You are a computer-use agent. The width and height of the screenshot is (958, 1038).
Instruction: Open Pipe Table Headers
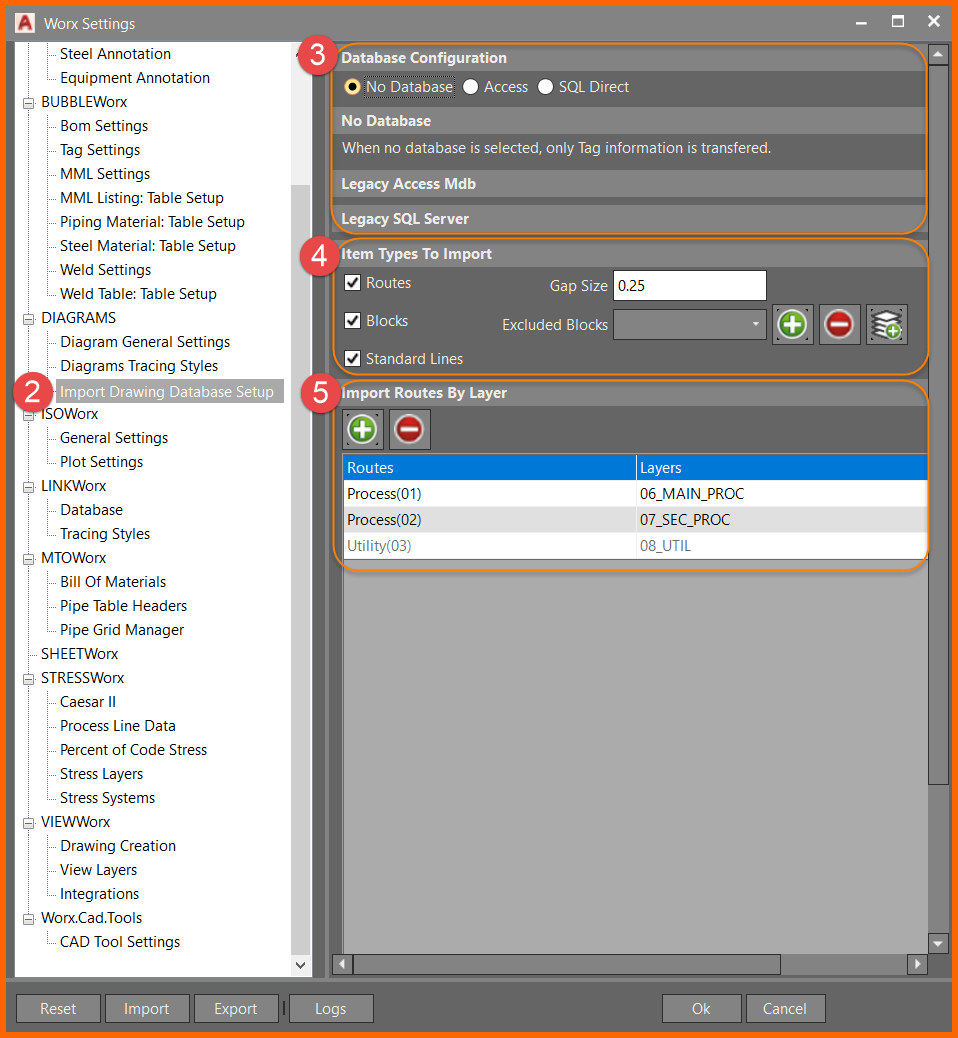click(123, 606)
